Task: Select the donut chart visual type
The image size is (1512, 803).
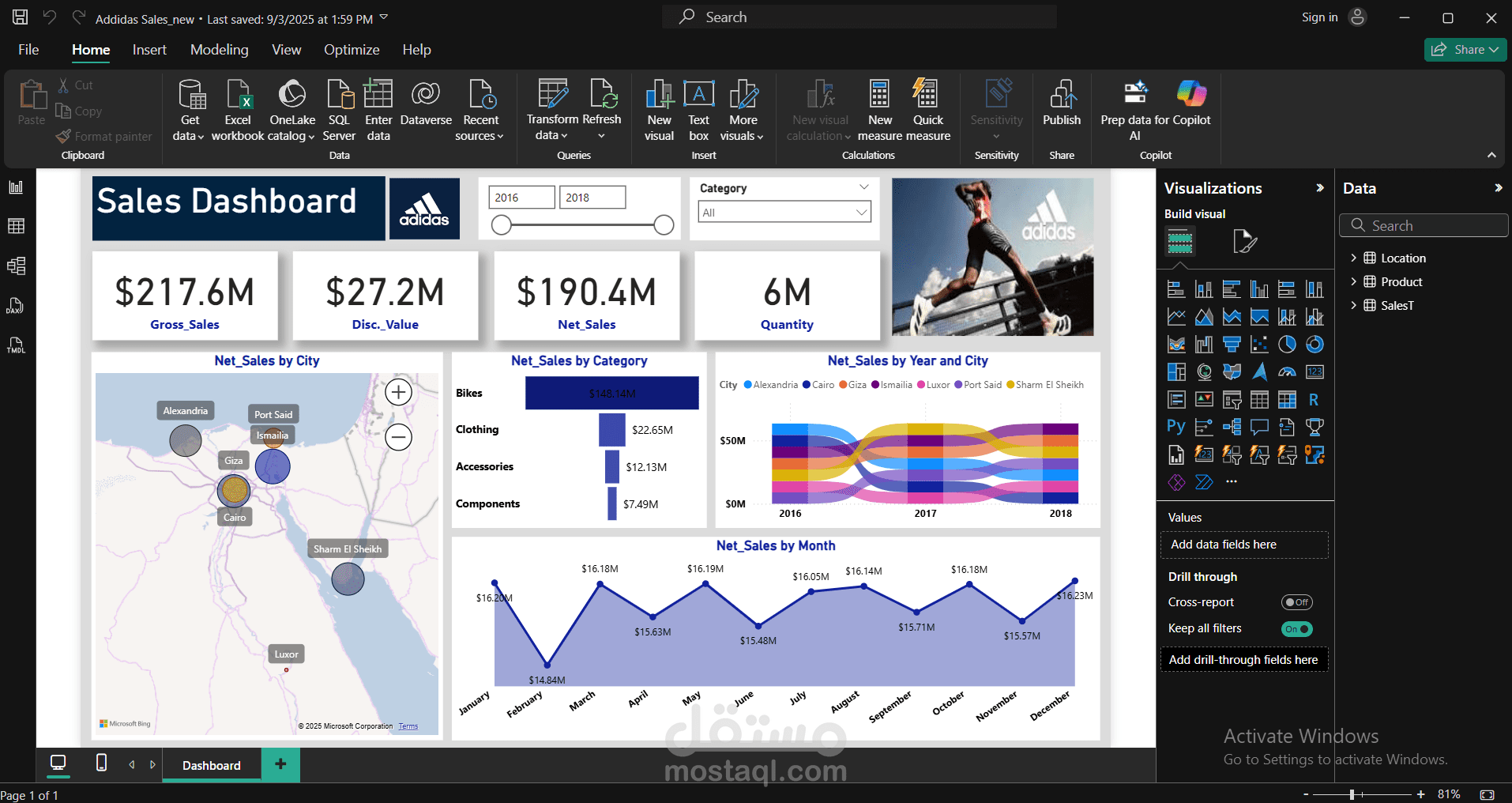Action: [x=1315, y=344]
